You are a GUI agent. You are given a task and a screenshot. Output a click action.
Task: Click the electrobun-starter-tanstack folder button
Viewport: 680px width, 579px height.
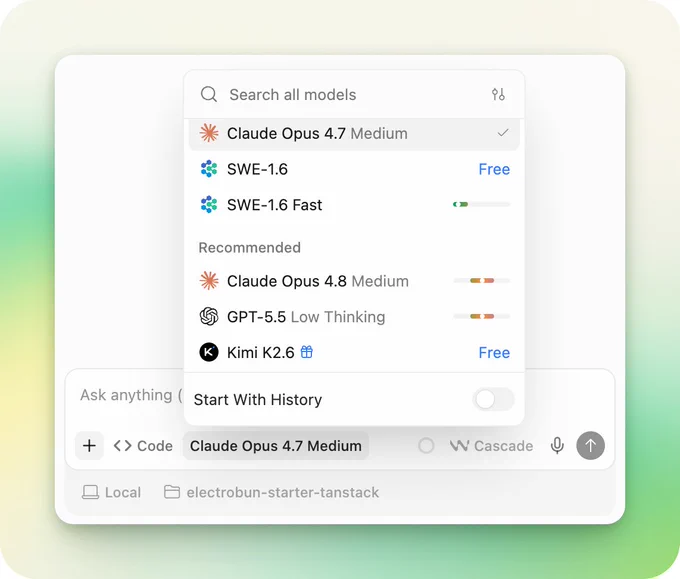(x=271, y=492)
